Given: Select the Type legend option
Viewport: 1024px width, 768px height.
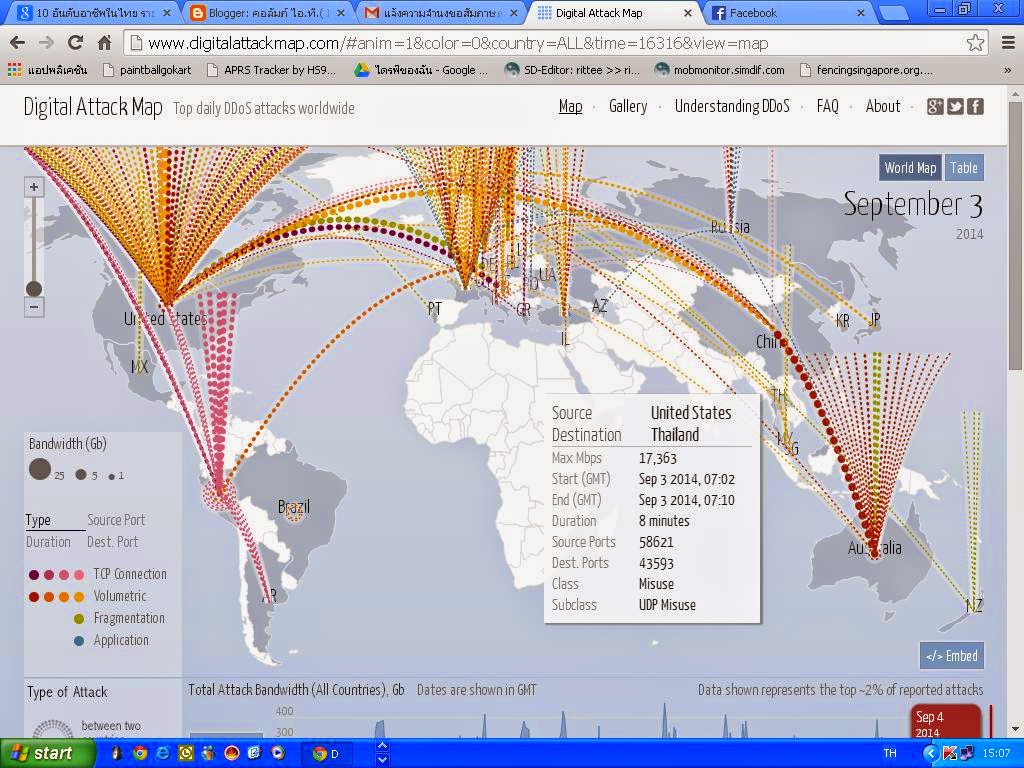Looking at the screenshot, I should pos(38,520).
